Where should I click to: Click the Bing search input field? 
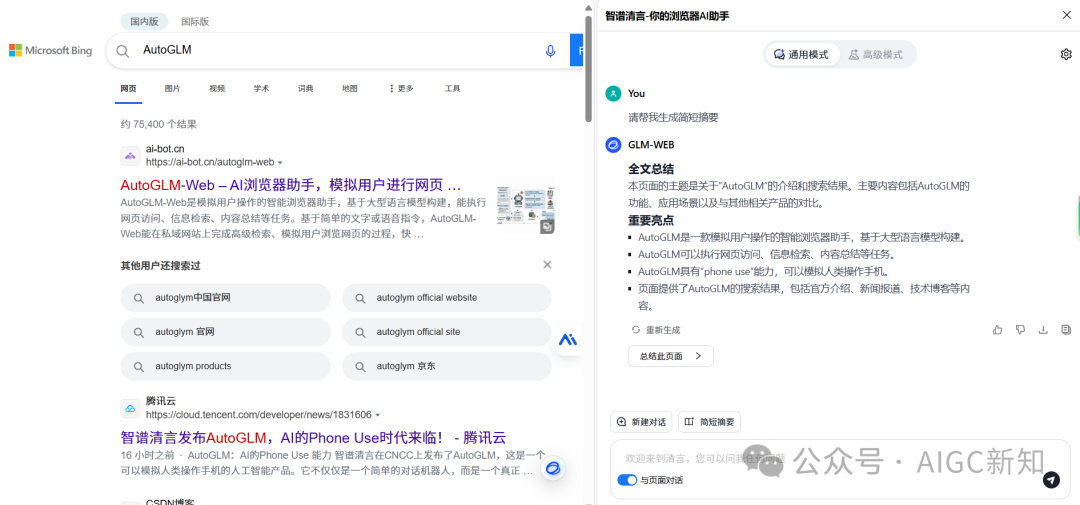(x=338, y=51)
